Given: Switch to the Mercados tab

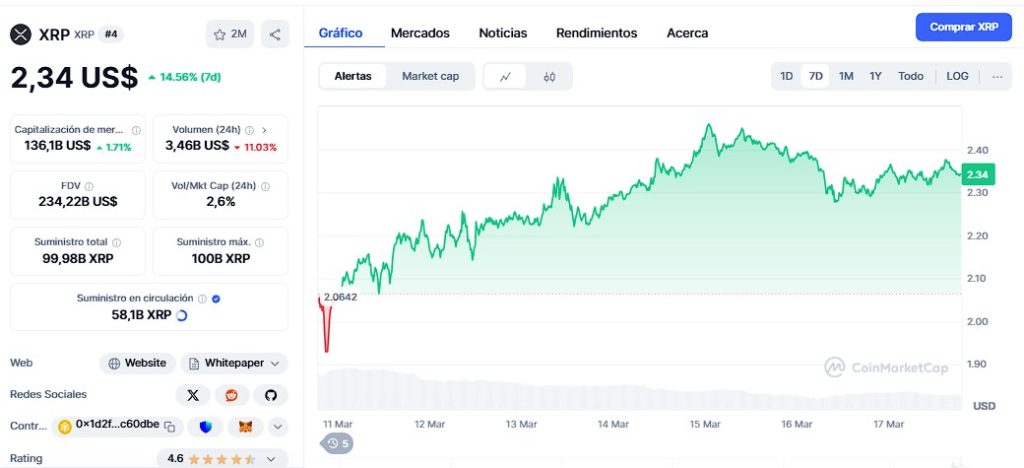Looking at the screenshot, I should [420, 33].
